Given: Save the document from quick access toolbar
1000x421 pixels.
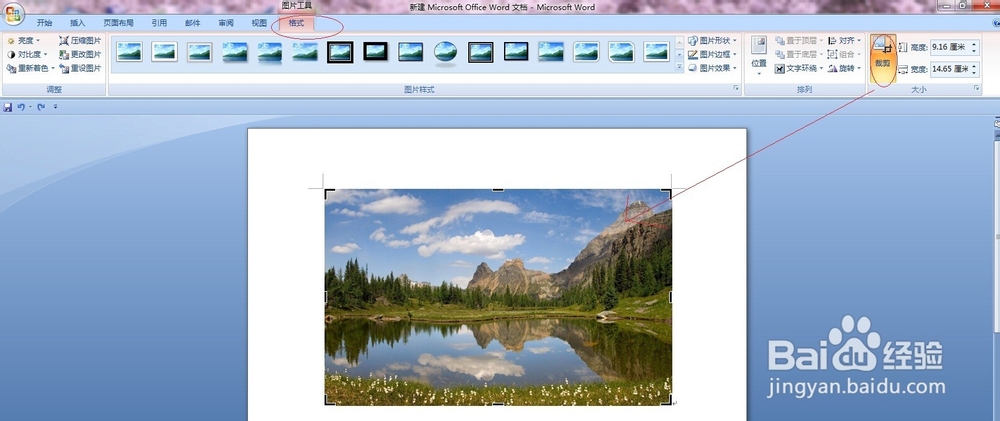Looking at the screenshot, I should coord(8,107).
